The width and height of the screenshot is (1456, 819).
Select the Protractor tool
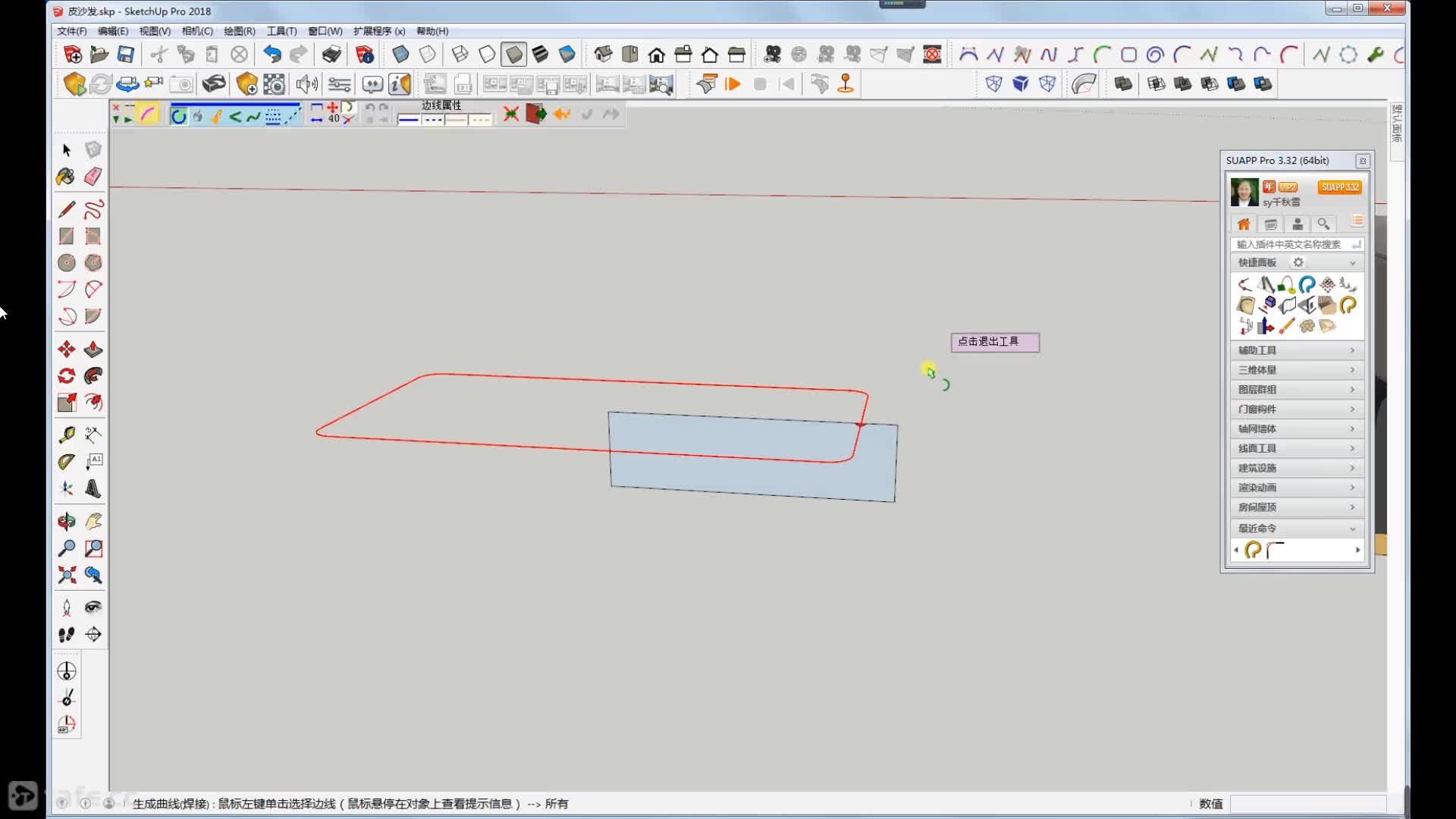tap(67, 462)
